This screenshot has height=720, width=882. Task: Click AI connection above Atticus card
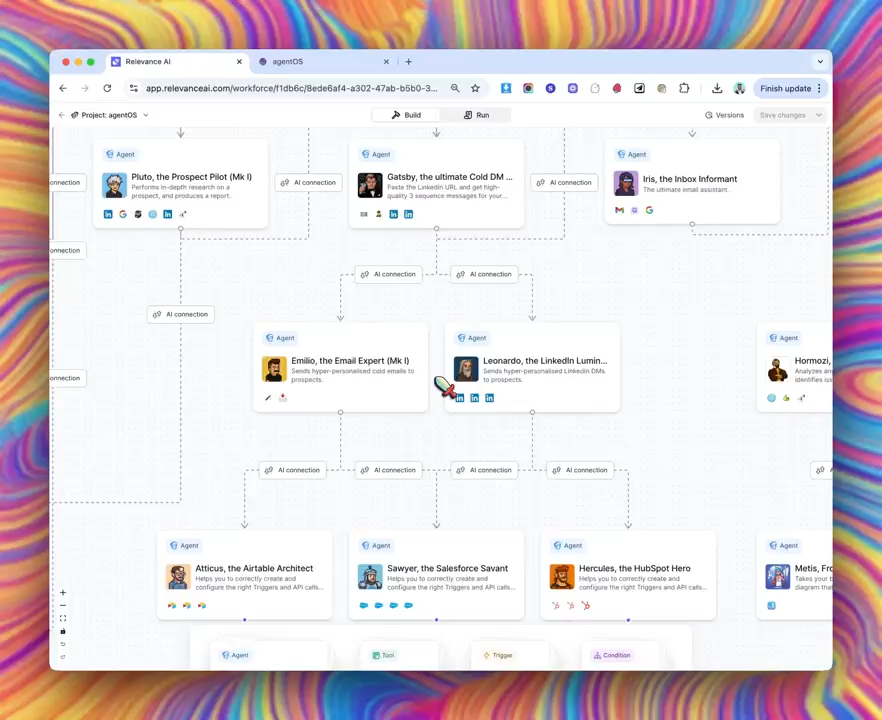pyautogui.click(x=292, y=470)
